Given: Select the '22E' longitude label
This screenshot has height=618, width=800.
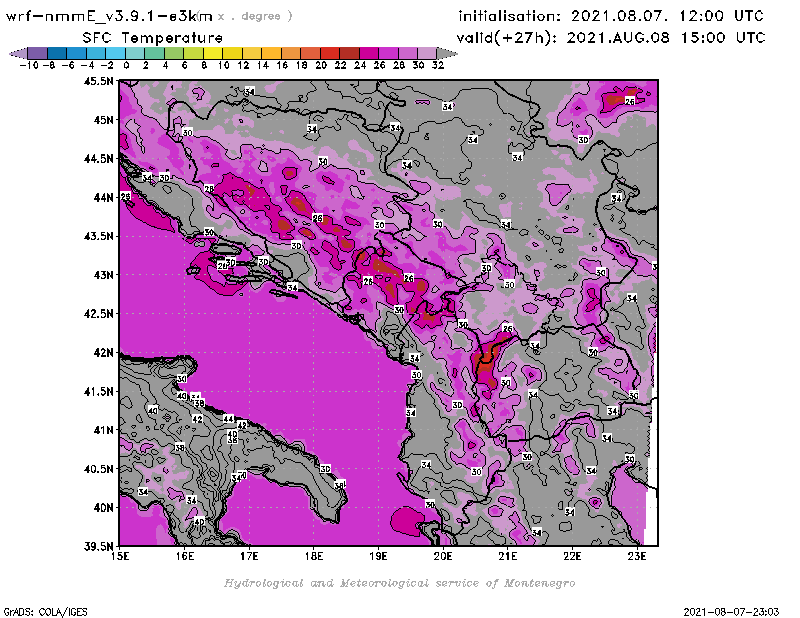Looking at the screenshot, I should click(x=572, y=556).
